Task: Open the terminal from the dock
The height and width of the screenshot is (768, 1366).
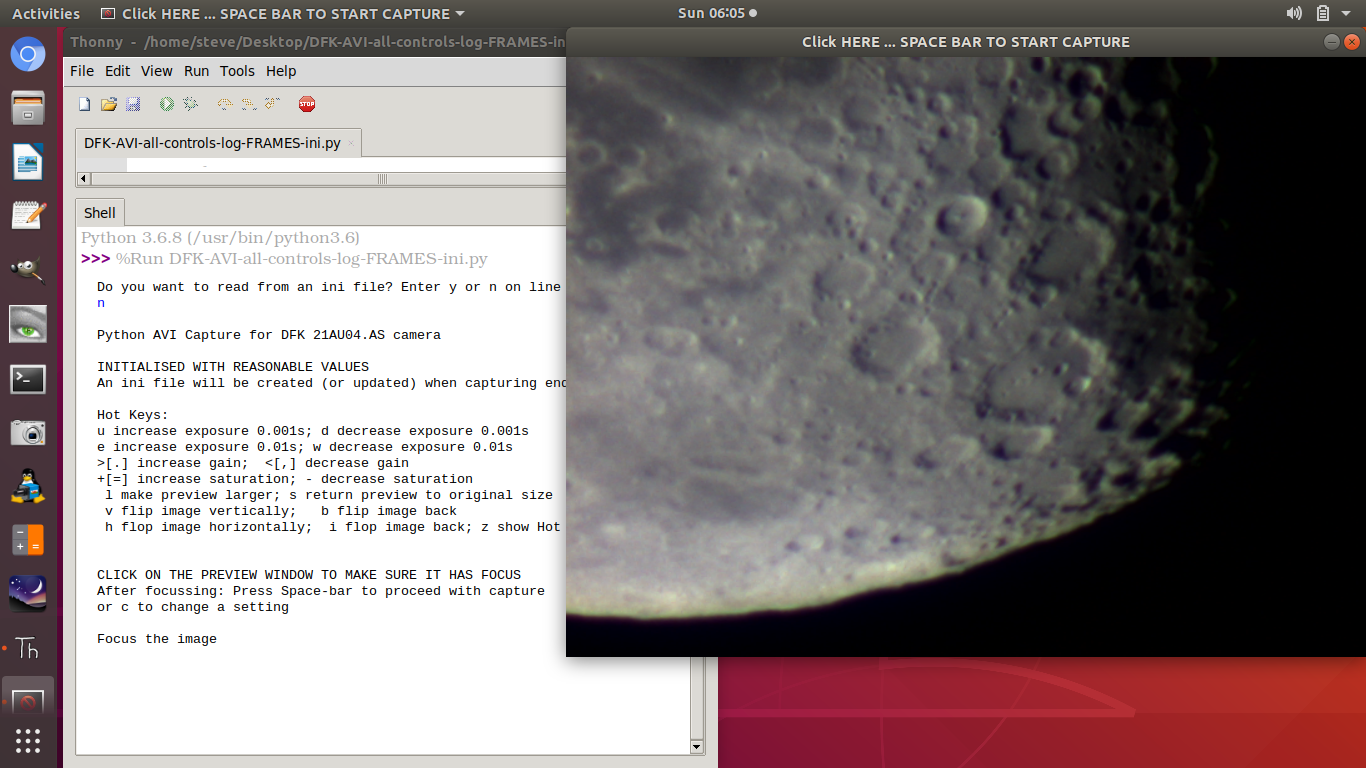Action: click(x=27, y=378)
